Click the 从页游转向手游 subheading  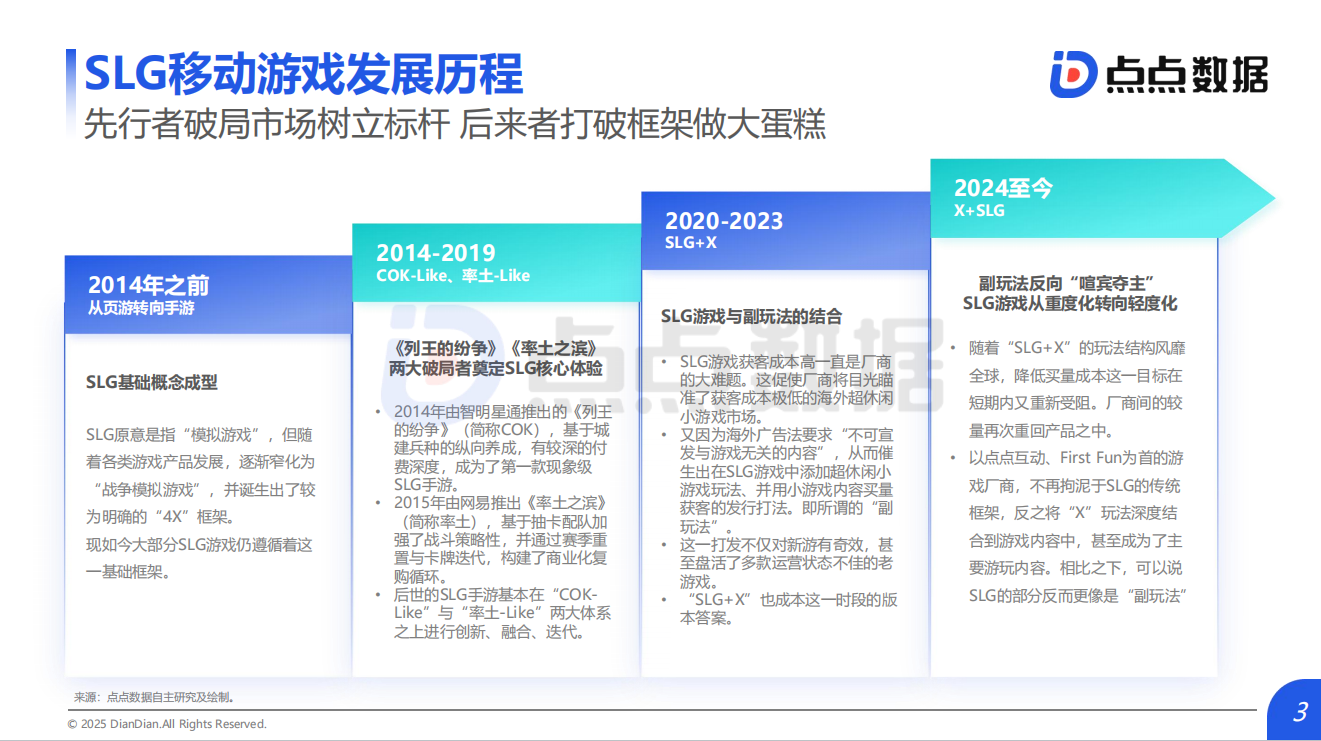click(141, 308)
